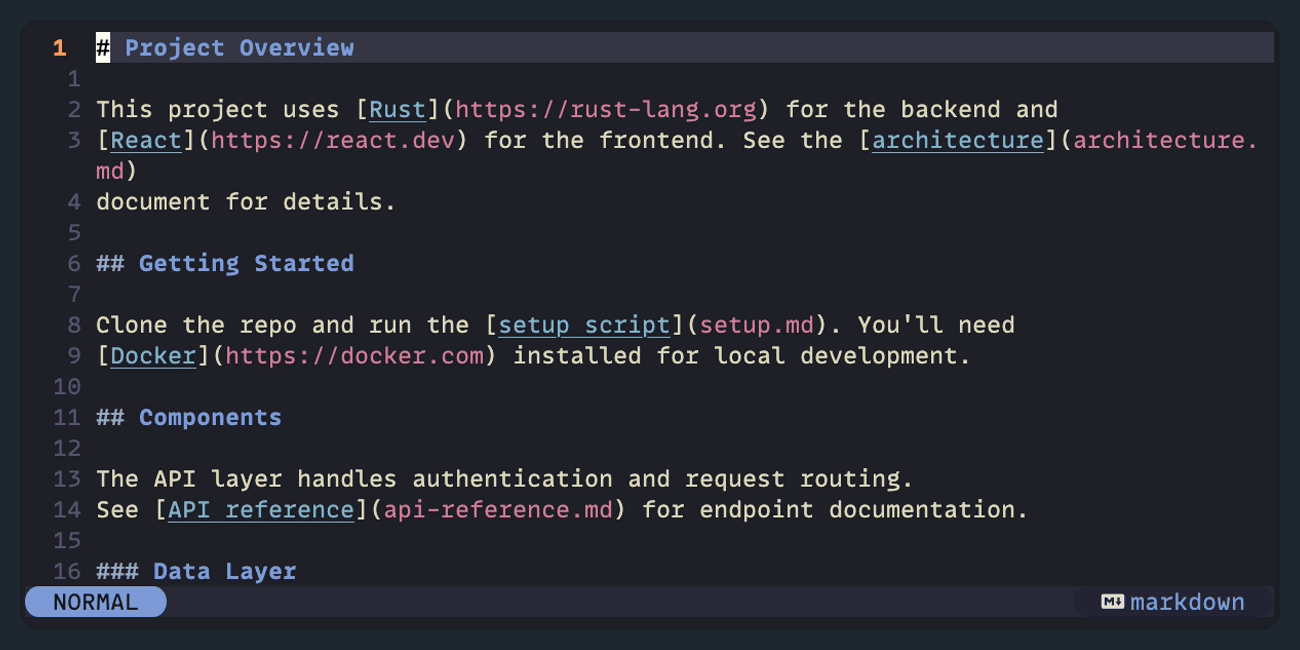
Task: Click the https://docker.com URL
Action: 354,356
